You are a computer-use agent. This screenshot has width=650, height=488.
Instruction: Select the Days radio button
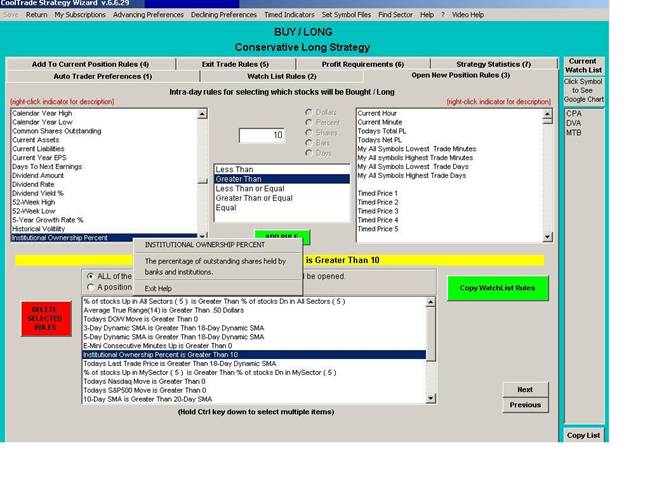pyautogui.click(x=308, y=153)
